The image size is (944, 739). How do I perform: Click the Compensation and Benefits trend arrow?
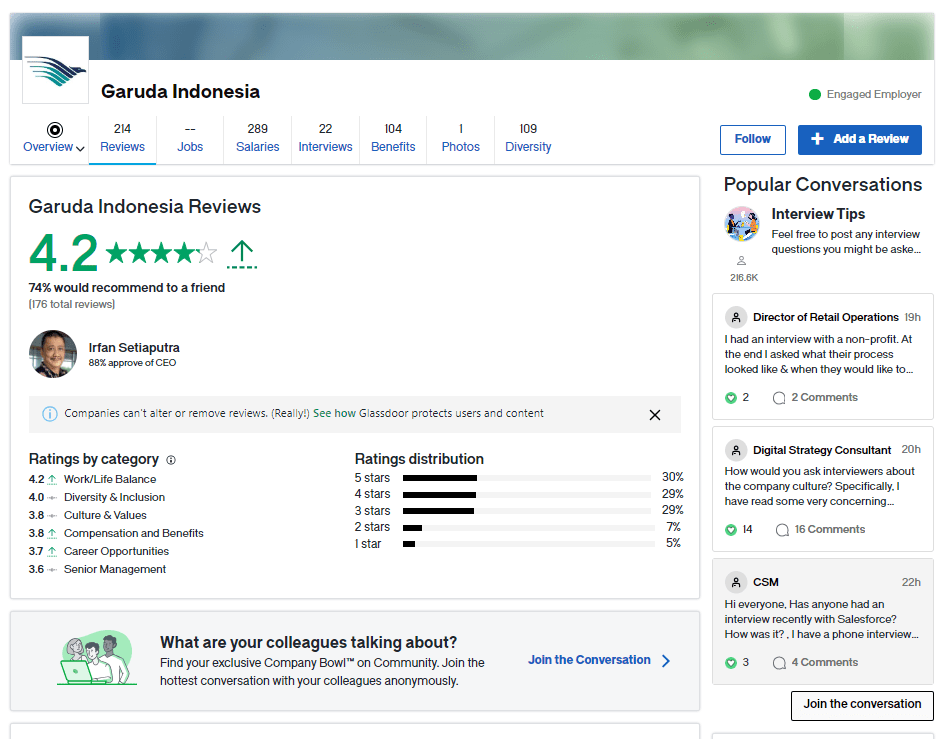[x=52, y=534]
